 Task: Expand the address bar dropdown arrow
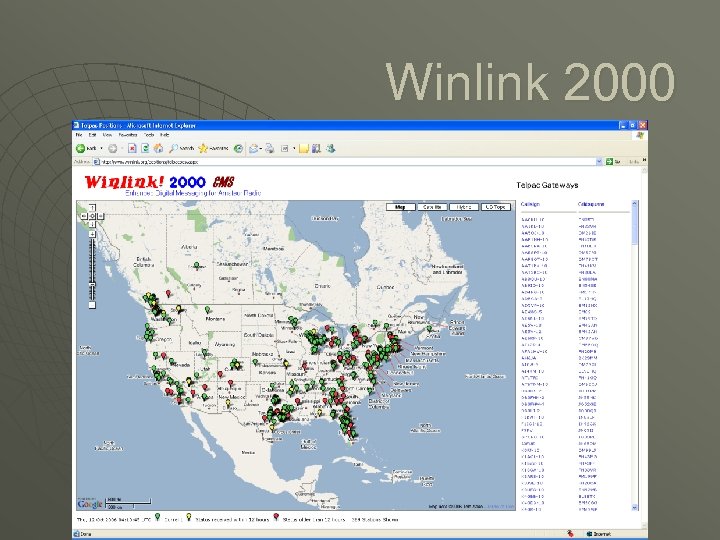[599, 162]
